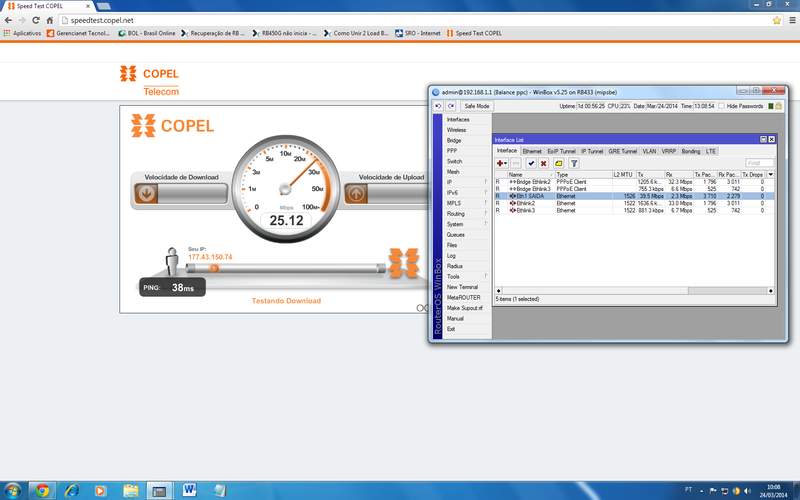Click the horizontal scrollbar thumb in Interface List
800x500 pixels.
(727, 291)
